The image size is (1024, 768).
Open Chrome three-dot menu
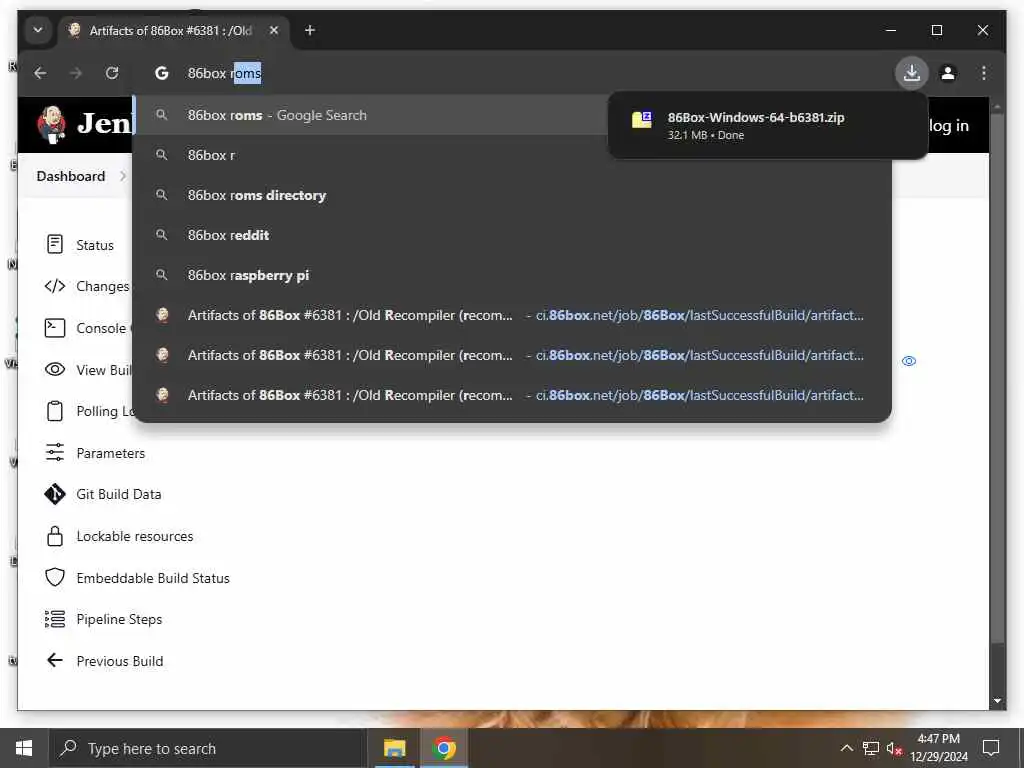pos(984,73)
